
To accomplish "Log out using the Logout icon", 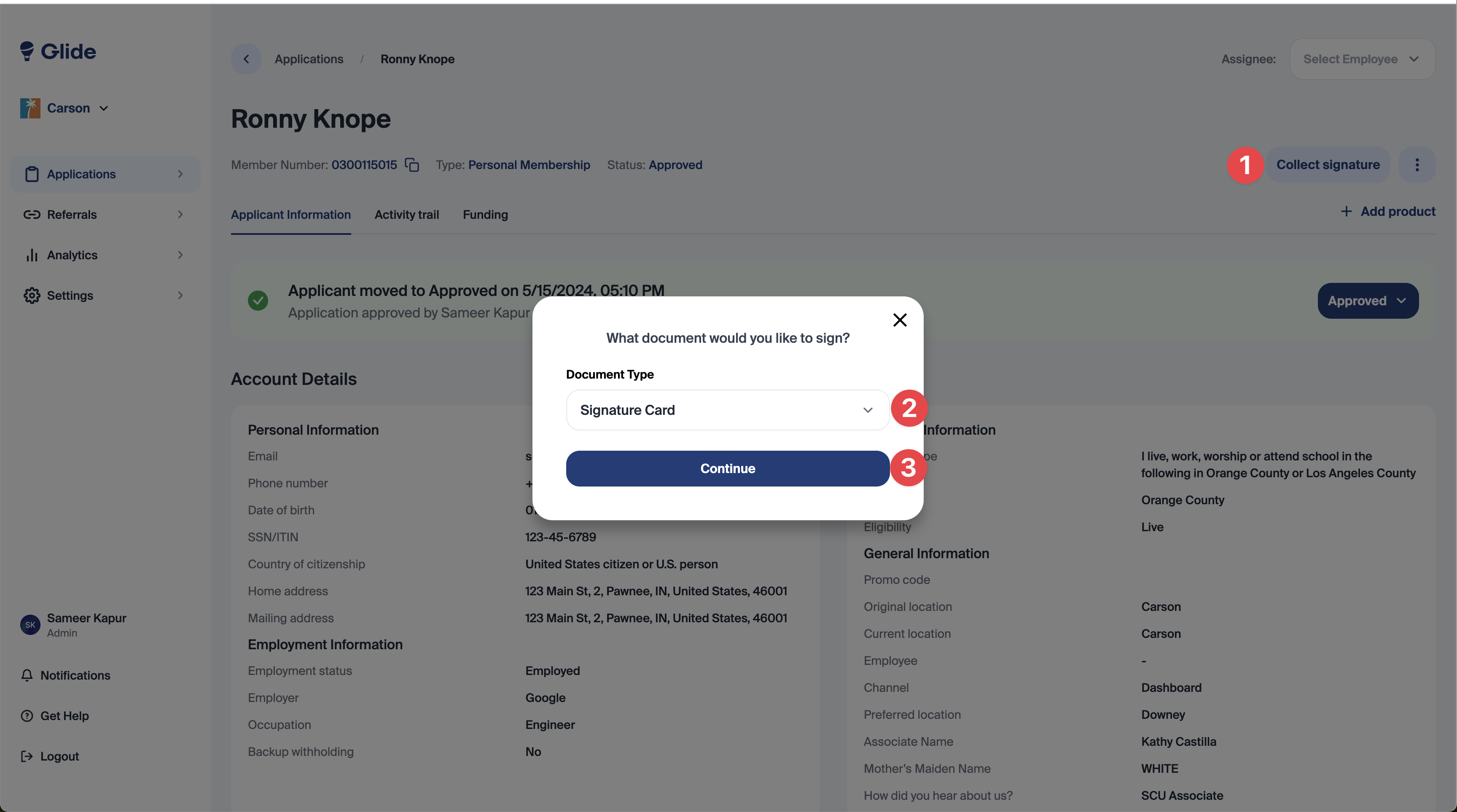I will 27,757.
